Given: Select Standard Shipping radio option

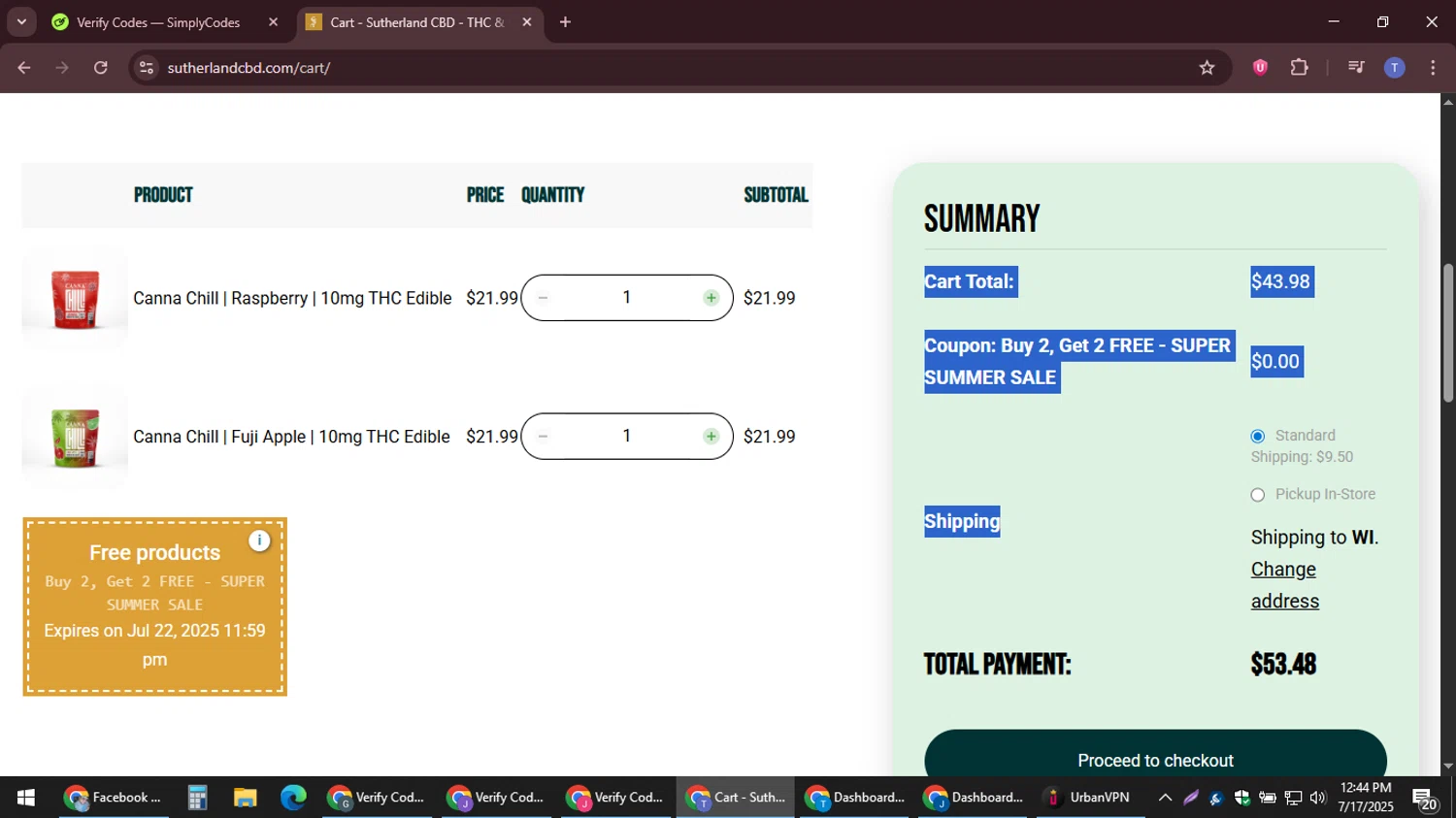Looking at the screenshot, I should pos(1258,437).
